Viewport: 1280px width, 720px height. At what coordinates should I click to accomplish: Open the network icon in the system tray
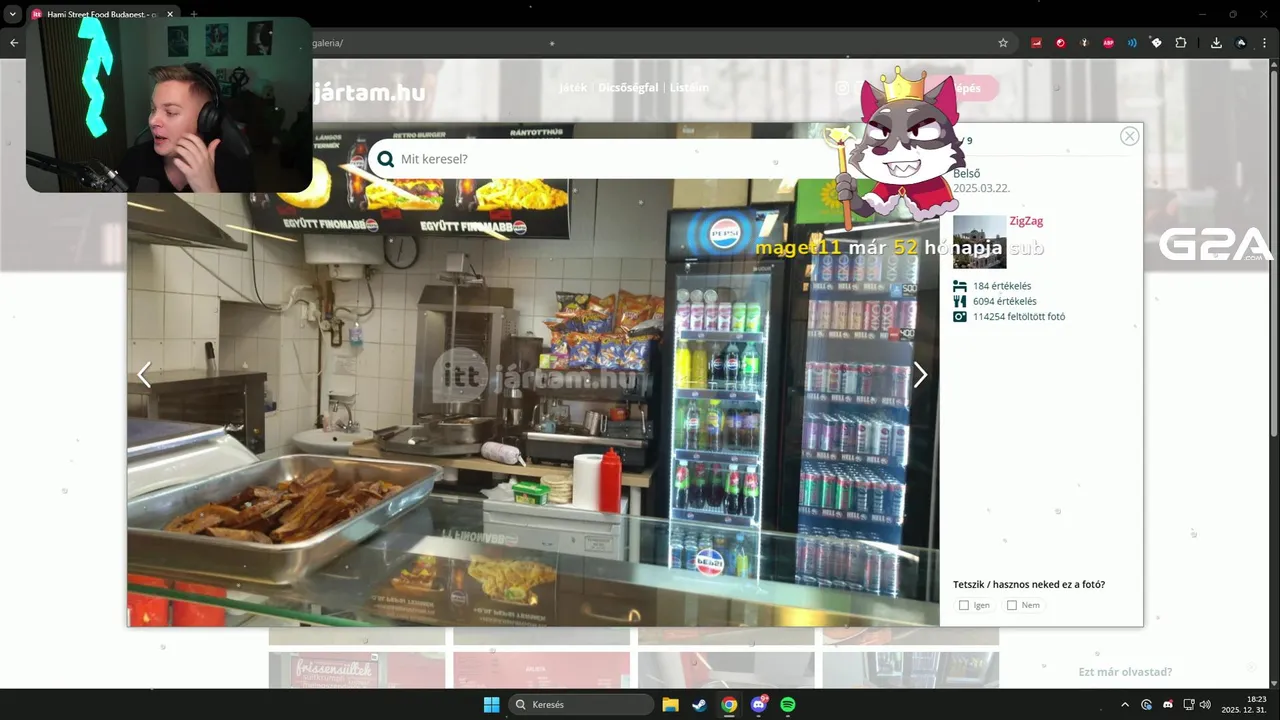point(1189,704)
